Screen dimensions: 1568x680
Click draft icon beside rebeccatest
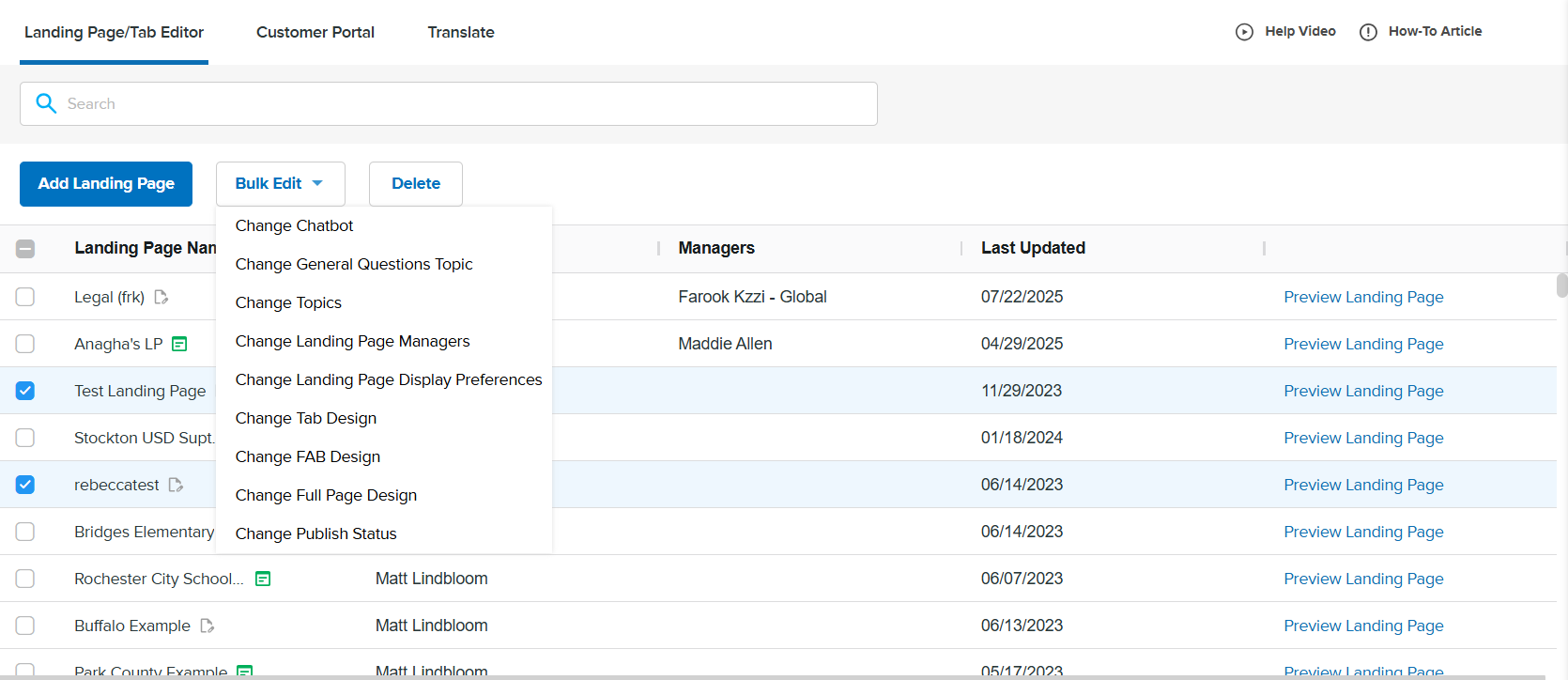[176, 486]
